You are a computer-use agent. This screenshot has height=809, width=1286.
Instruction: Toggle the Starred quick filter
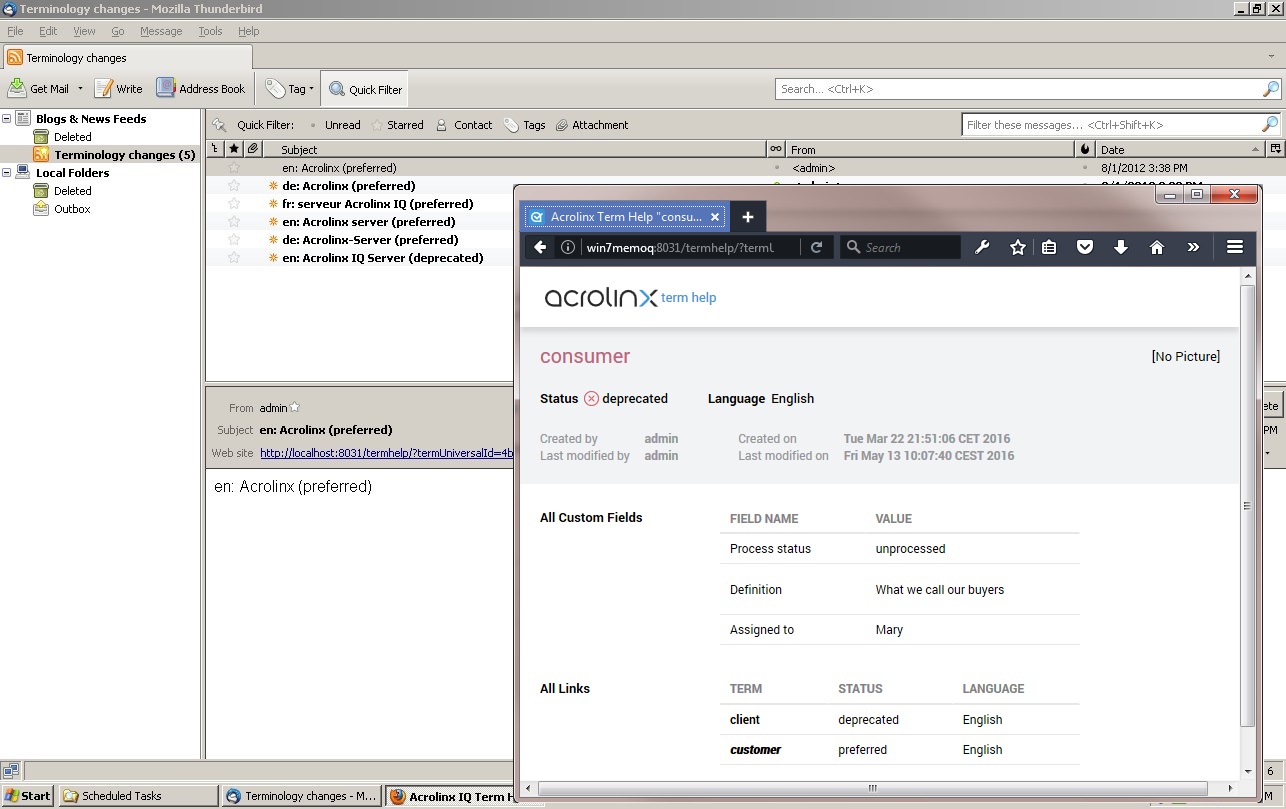coord(397,125)
